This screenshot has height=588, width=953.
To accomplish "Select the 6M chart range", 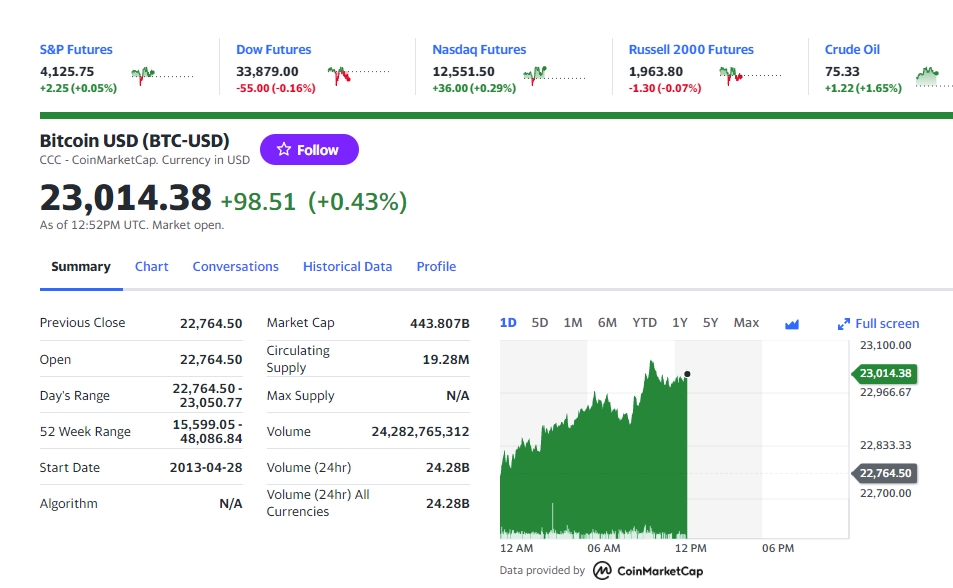I will 607,323.
